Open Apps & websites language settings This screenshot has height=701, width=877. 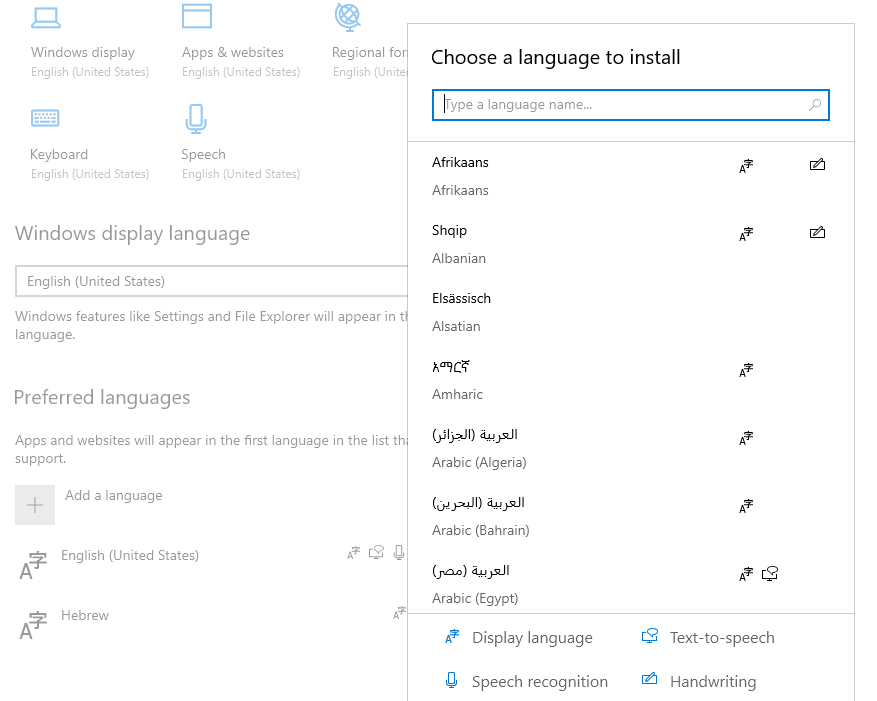click(x=232, y=52)
